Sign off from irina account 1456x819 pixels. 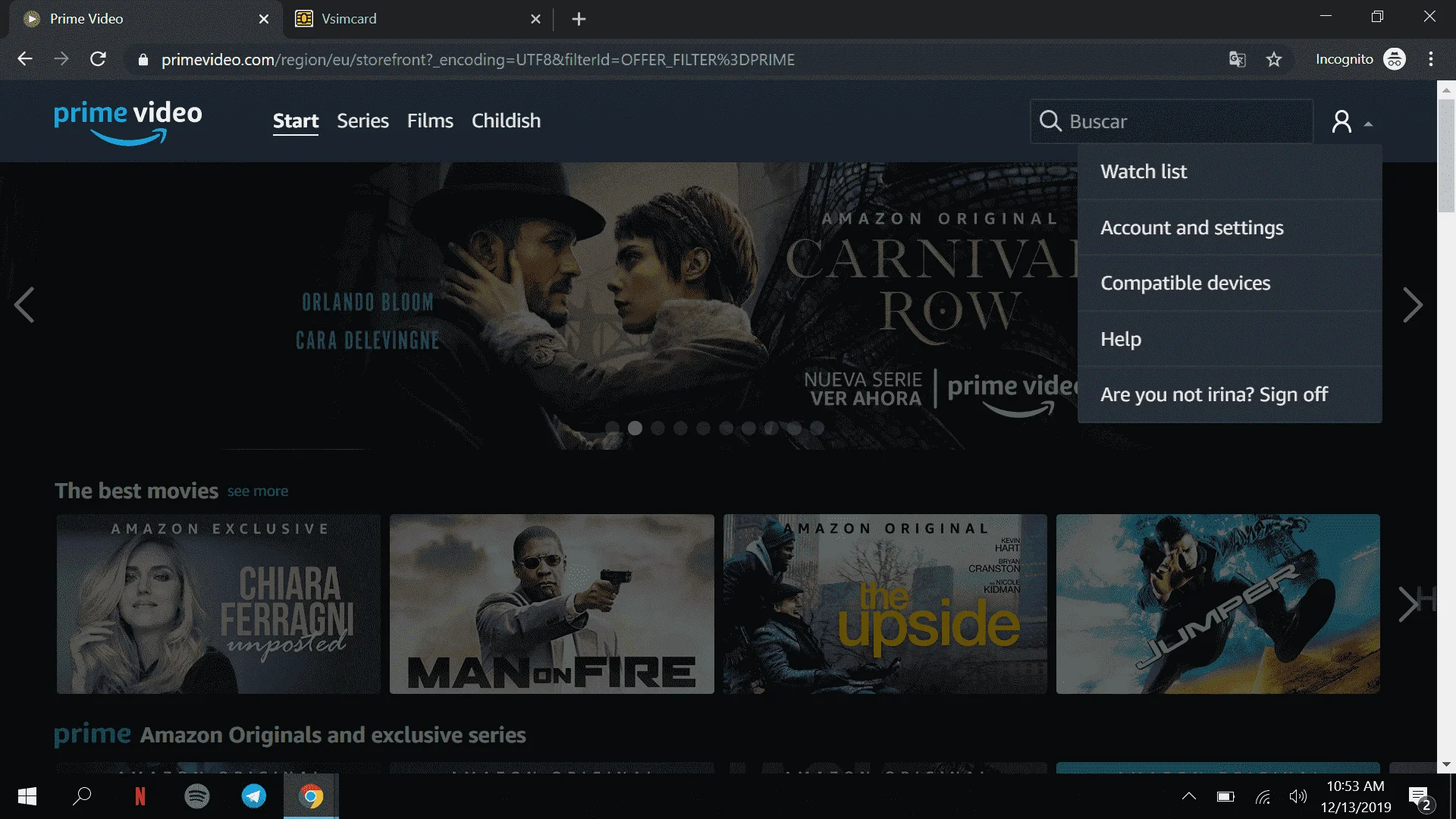click(x=1229, y=394)
